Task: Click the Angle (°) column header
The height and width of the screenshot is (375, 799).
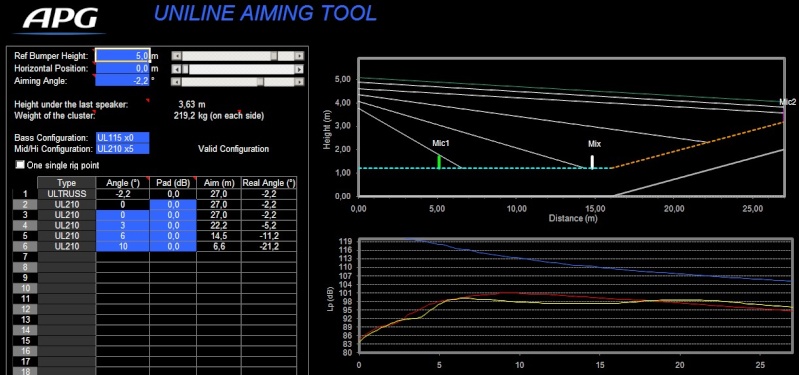Action: [122, 183]
